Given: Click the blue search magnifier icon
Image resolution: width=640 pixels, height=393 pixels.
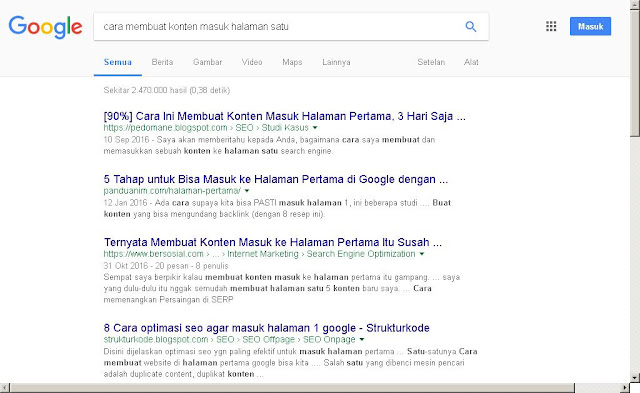Looking at the screenshot, I should click(x=471, y=27).
